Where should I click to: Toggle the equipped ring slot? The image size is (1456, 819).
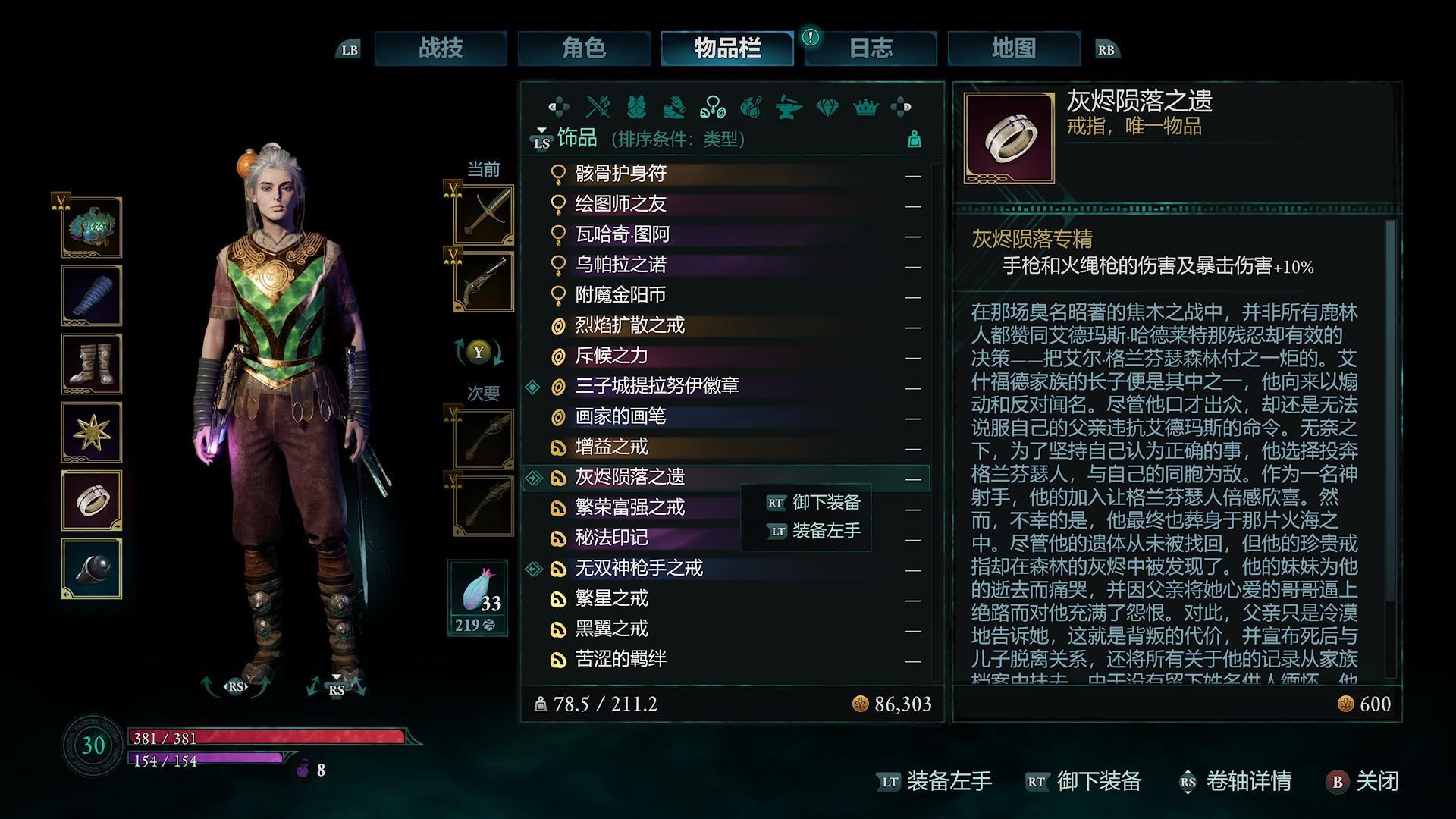click(92, 500)
